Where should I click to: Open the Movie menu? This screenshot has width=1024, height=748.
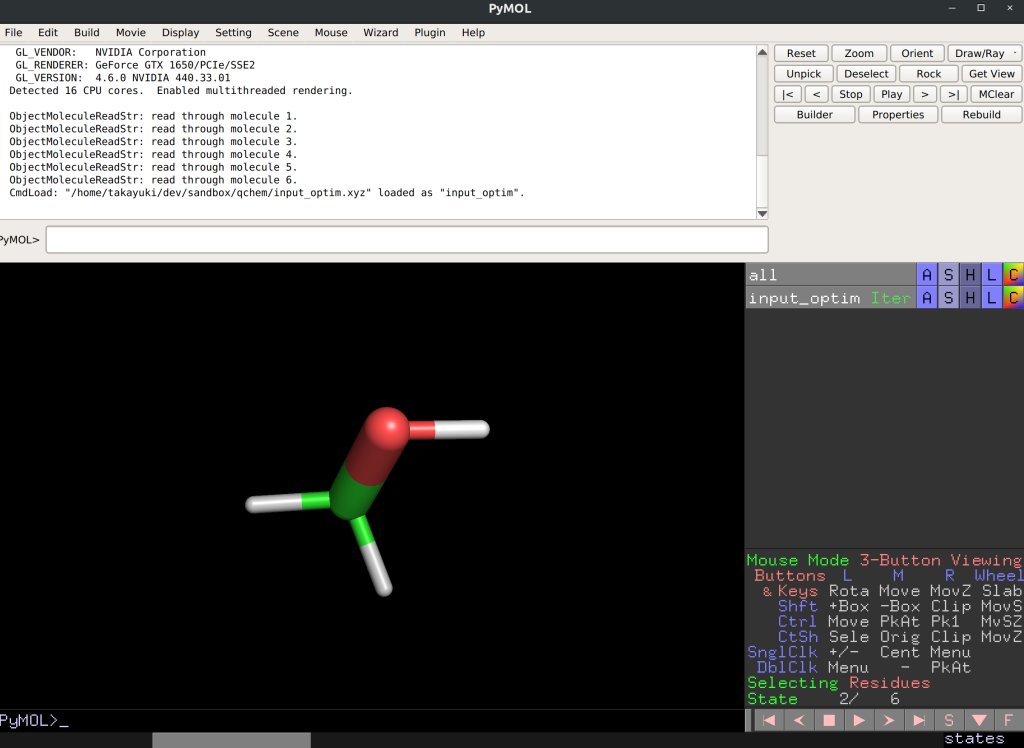click(131, 33)
